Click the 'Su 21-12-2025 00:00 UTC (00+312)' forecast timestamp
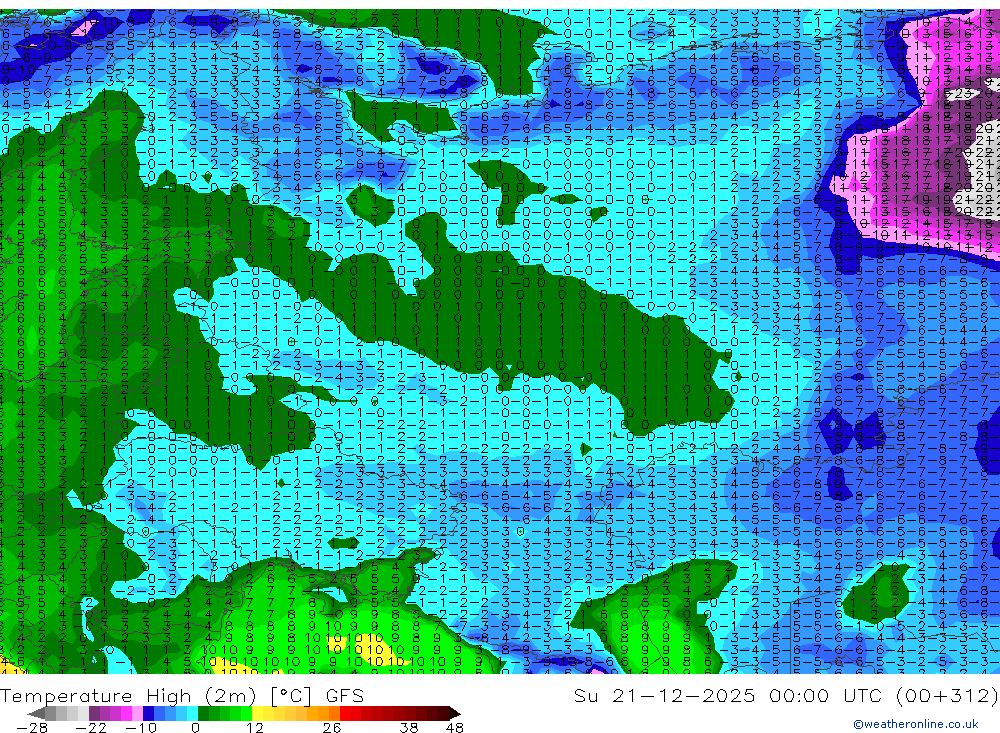 pyautogui.click(x=786, y=695)
